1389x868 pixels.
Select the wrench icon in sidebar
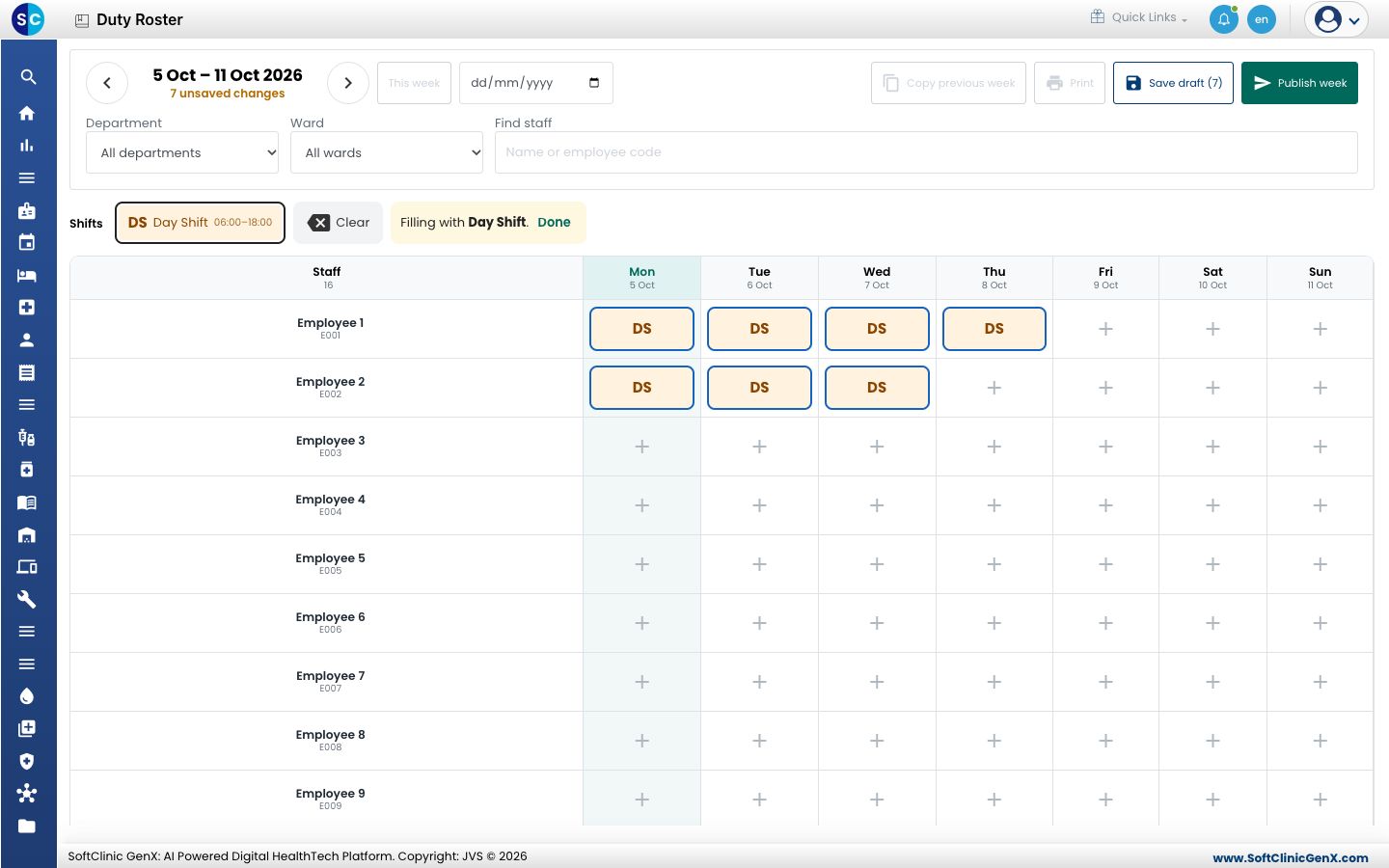tap(27, 600)
